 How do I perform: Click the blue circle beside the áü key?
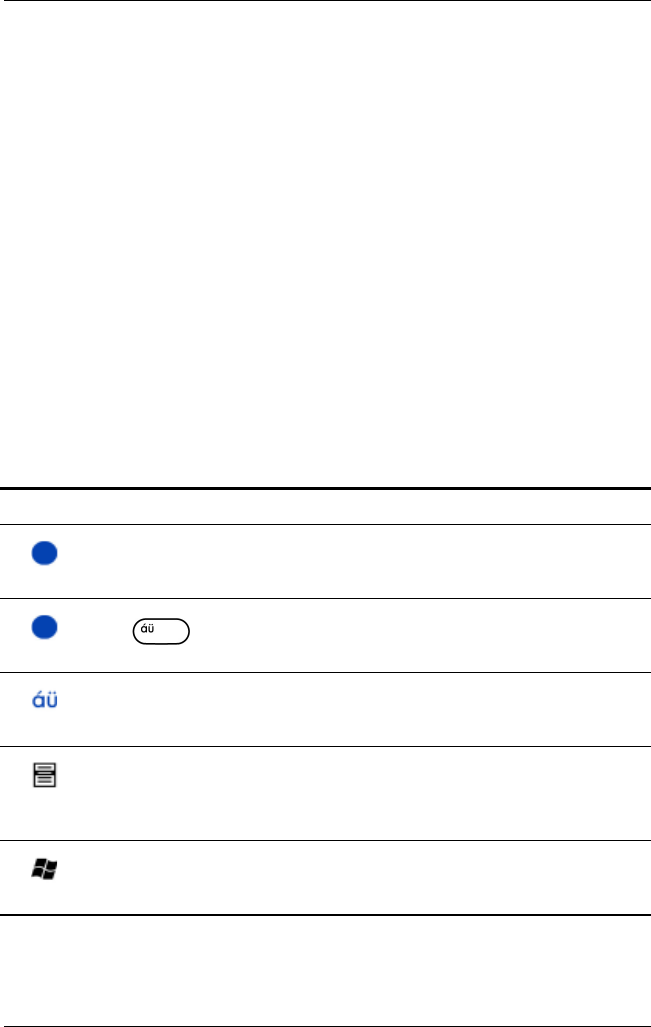pos(45,627)
